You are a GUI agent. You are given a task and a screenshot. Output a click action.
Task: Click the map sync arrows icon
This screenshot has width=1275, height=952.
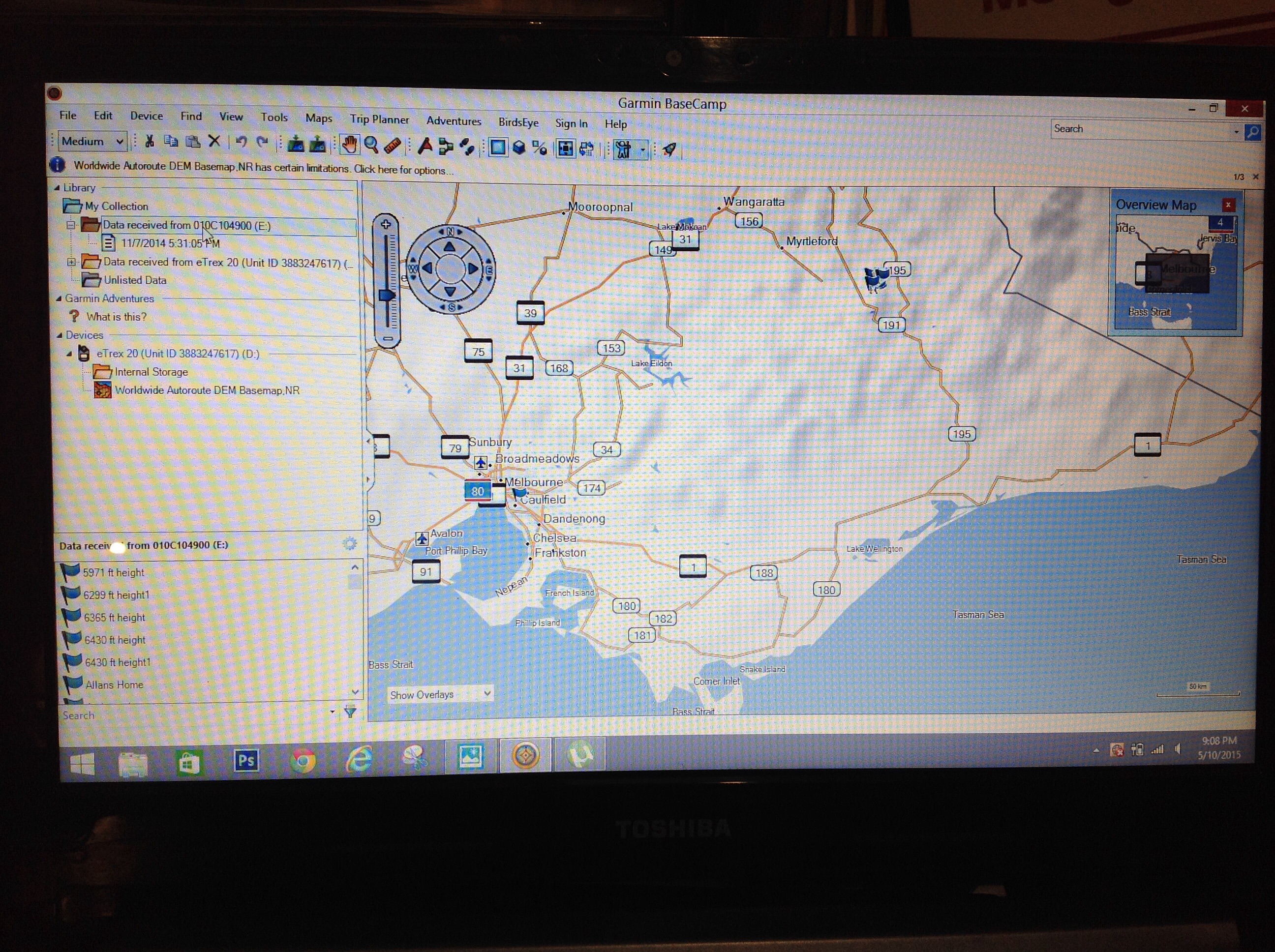(x=586, y=150)
